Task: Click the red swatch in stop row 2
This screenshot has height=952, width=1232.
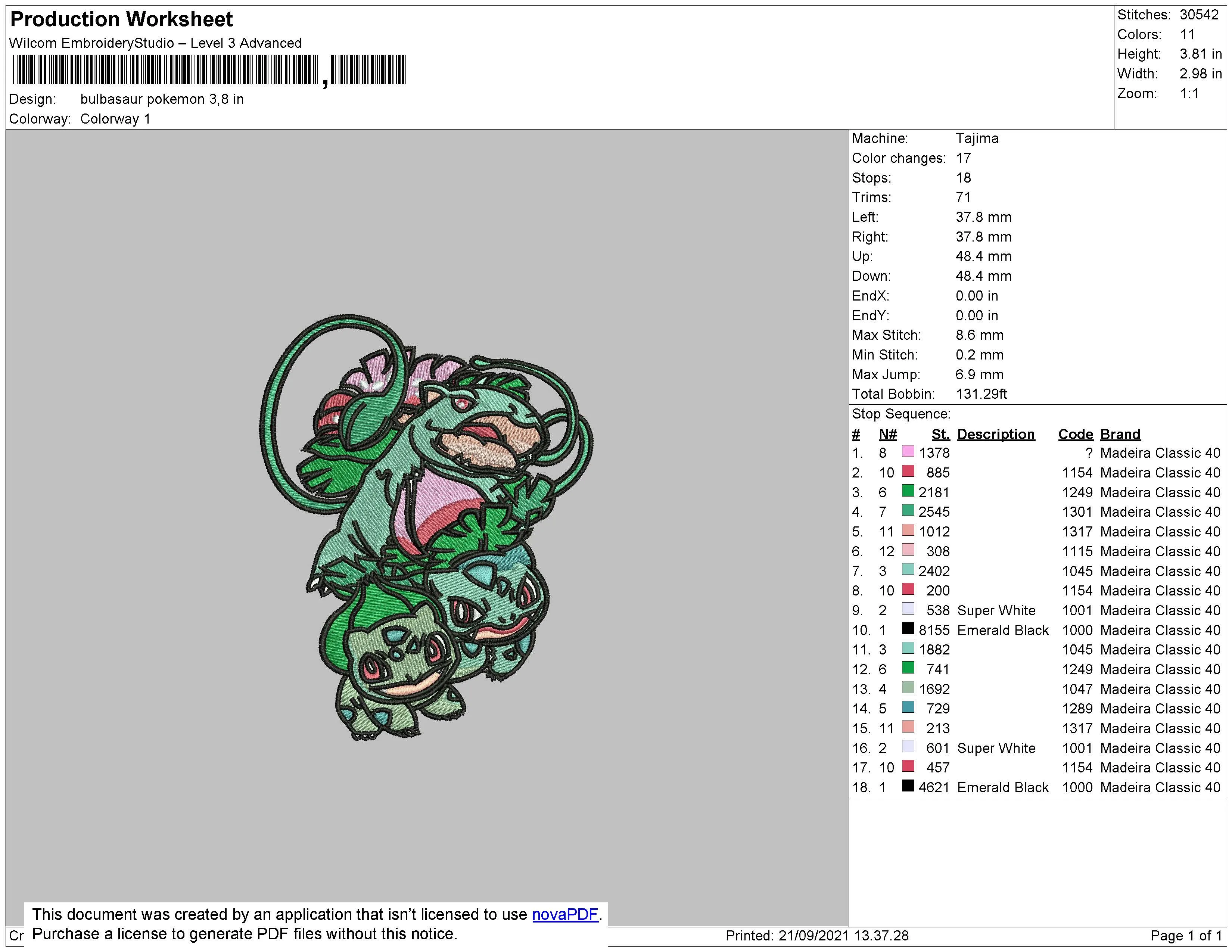Action: pos(908,471)
